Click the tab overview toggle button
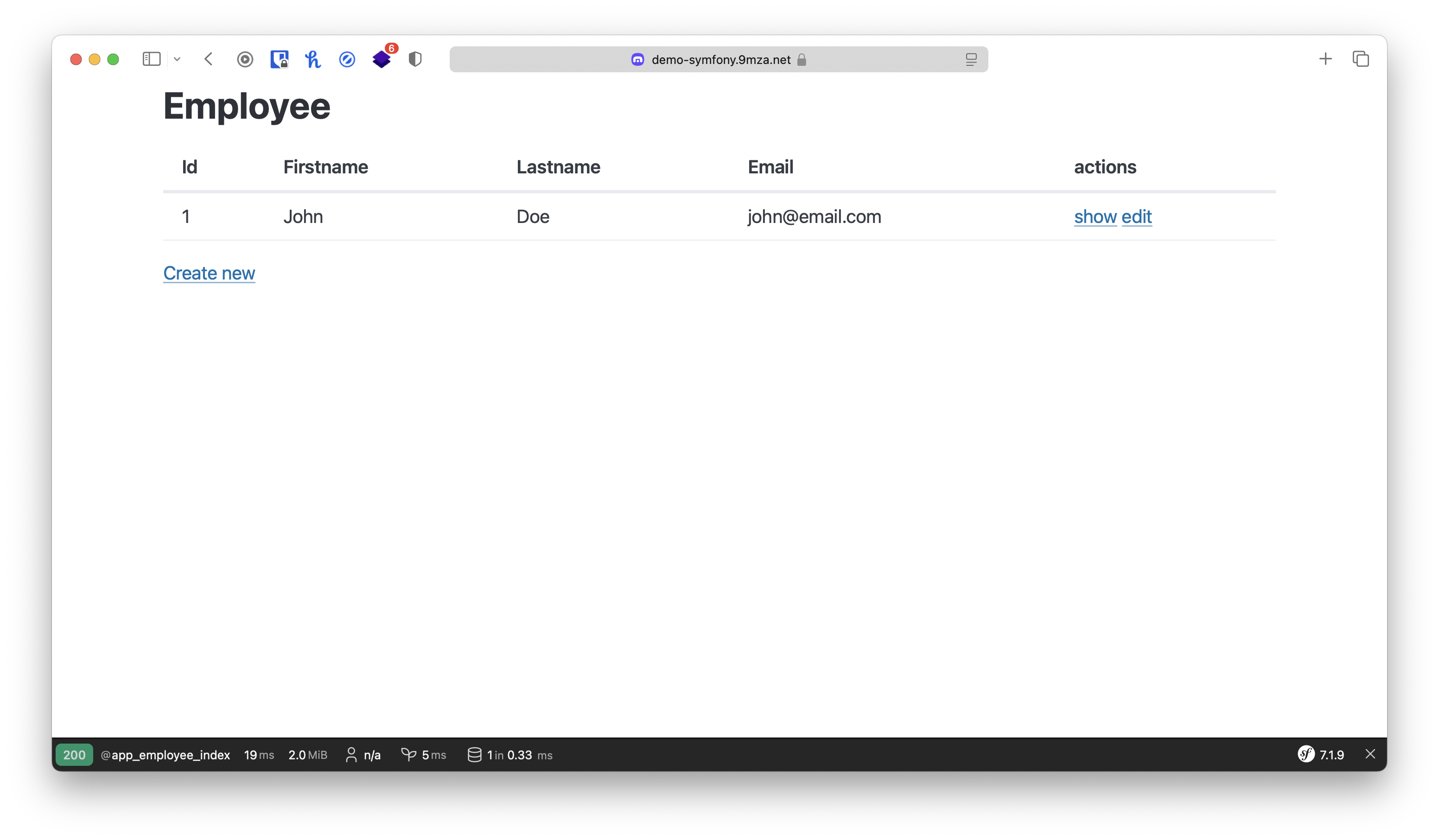The height and width of the screenshot is (840, 1439). 1361,59
